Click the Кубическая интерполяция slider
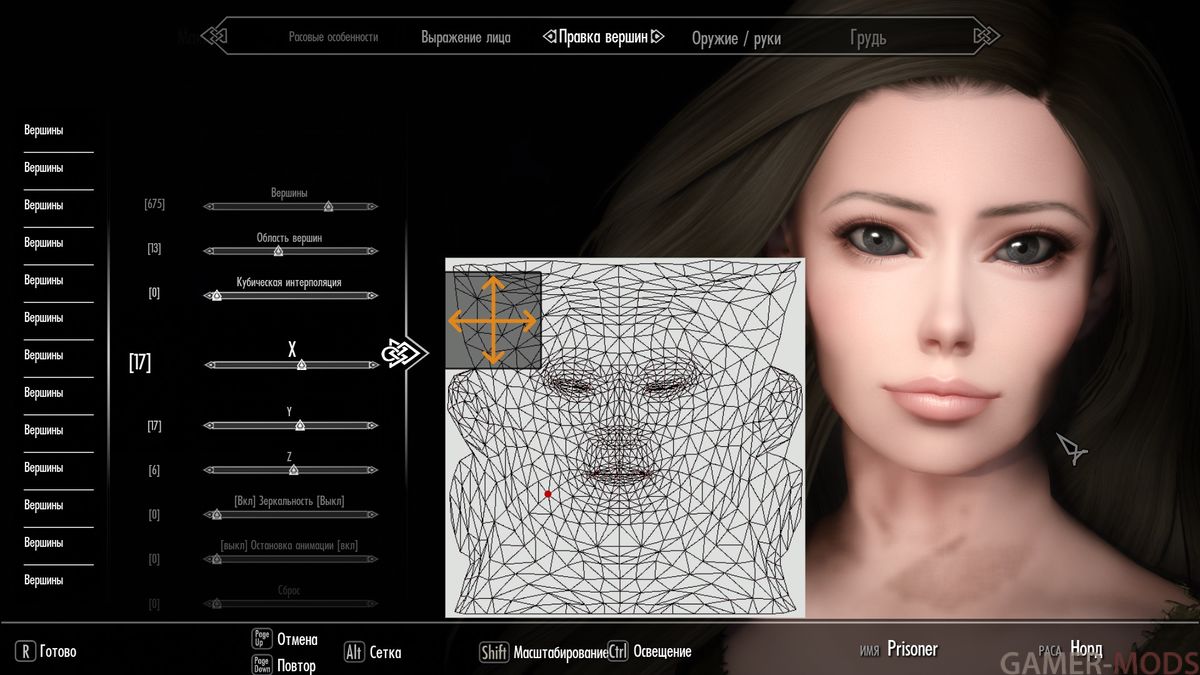This screenshot has height=675, width=1200. click(290, 296)
